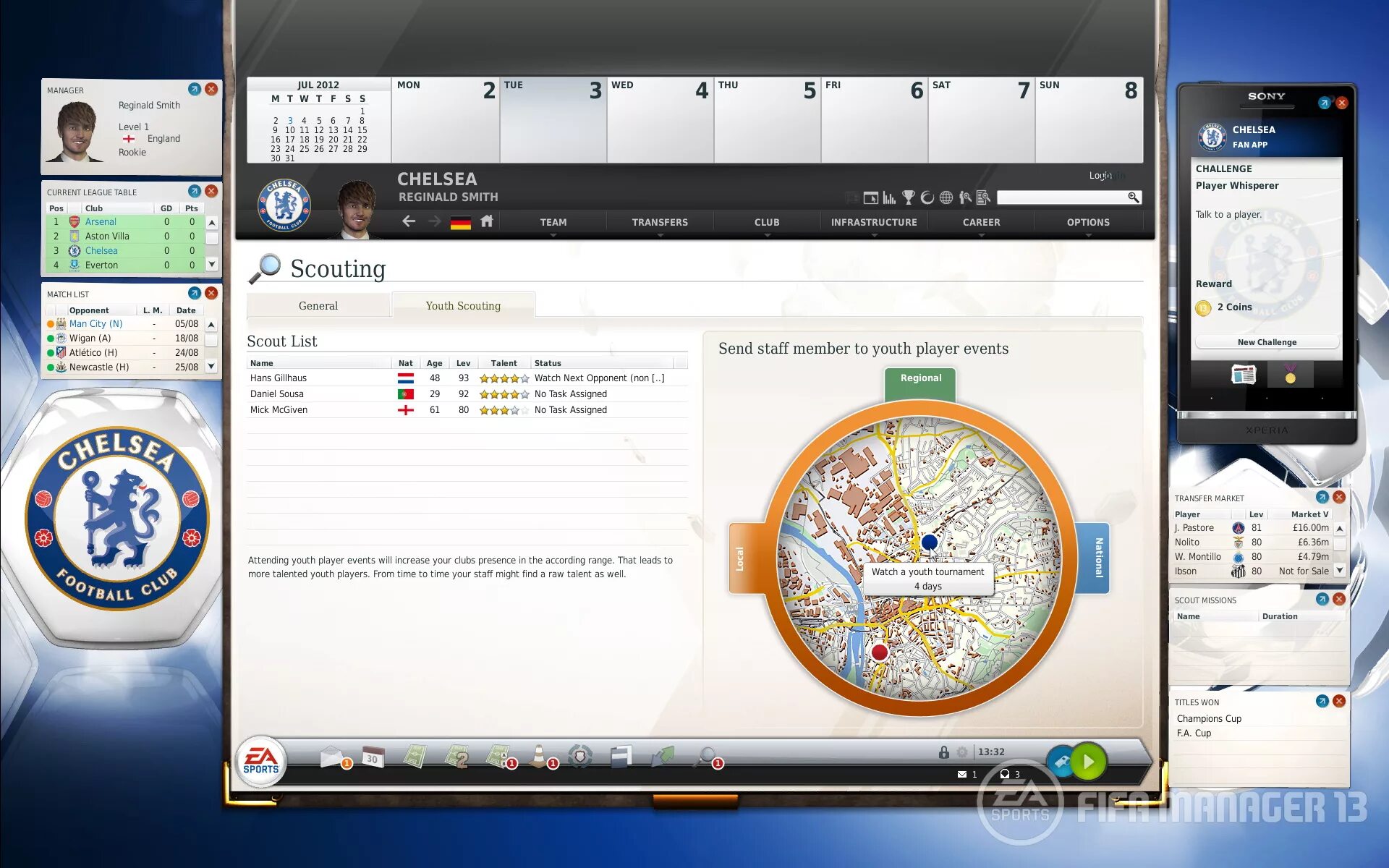The width and height of the screenshot is (1389, 868).
Task: Click the player search input field
Action: (x=1061, y=197)
